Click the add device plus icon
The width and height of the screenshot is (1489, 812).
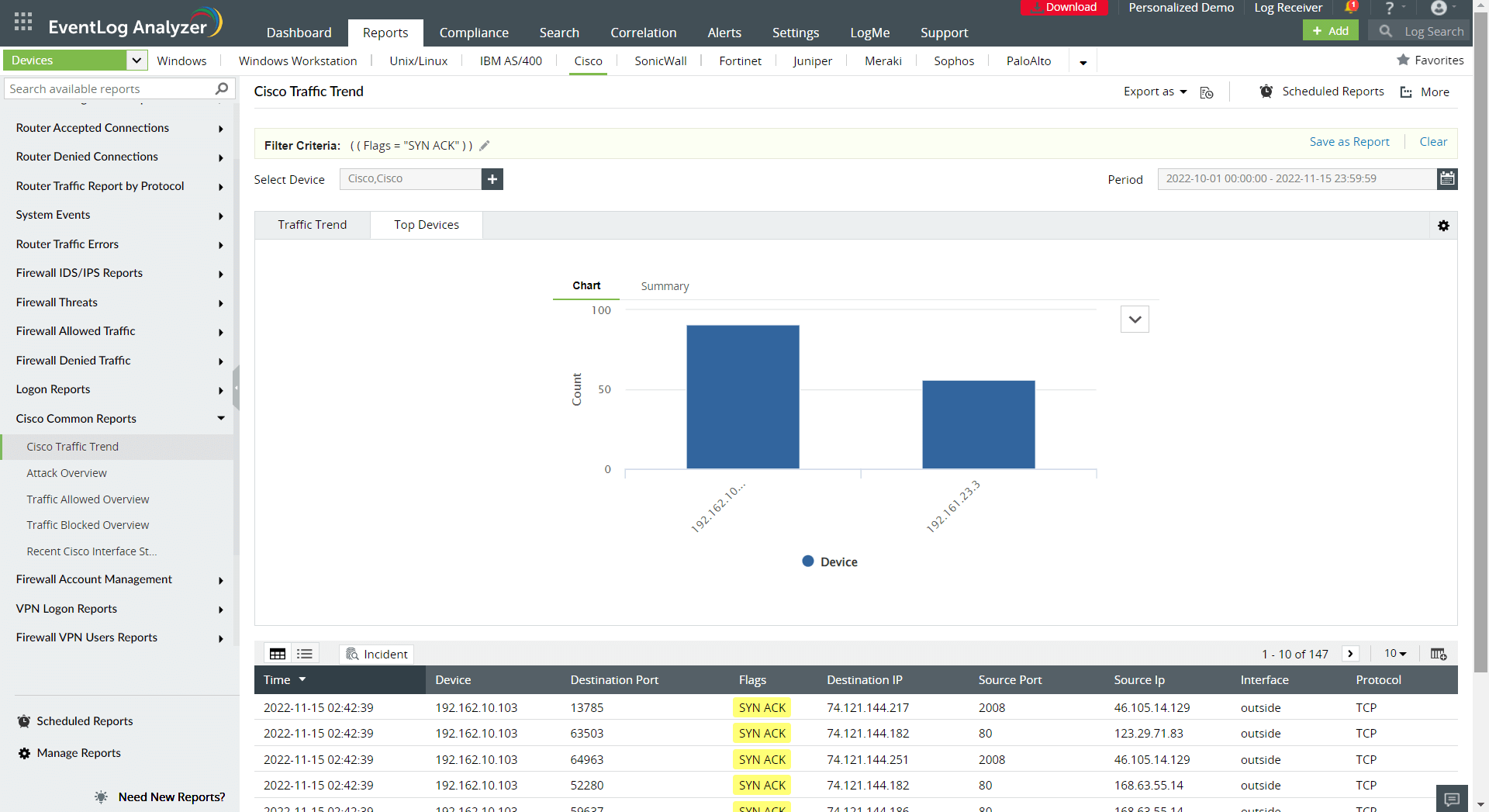pos(492,179)
